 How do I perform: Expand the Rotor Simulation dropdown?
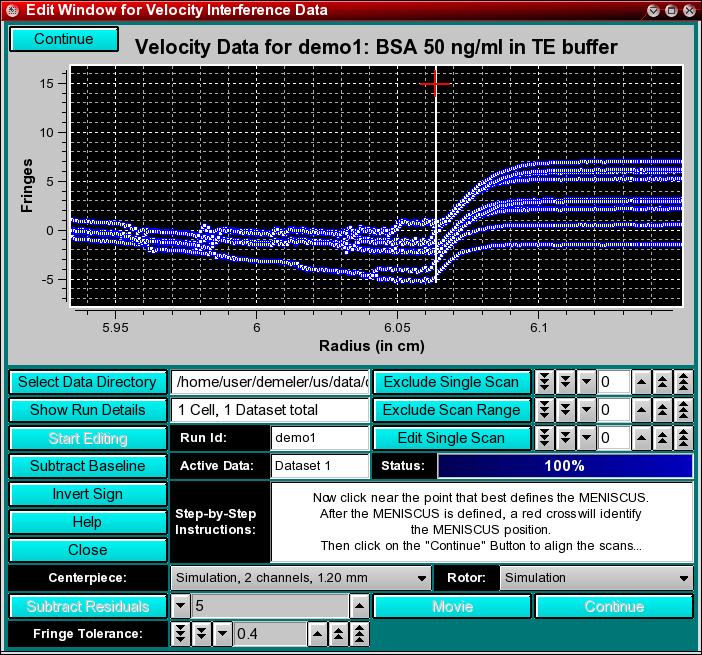[597, 578]
